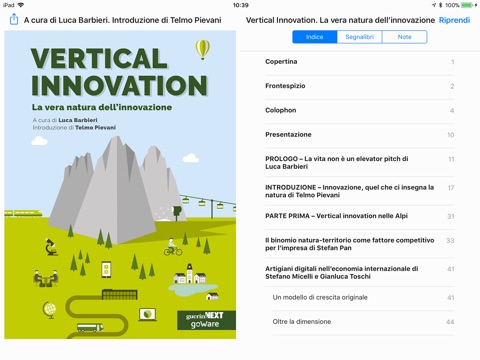Go to the Frontespizio chapter
This screenshot has width=480, height=360.
click(360, 86)
